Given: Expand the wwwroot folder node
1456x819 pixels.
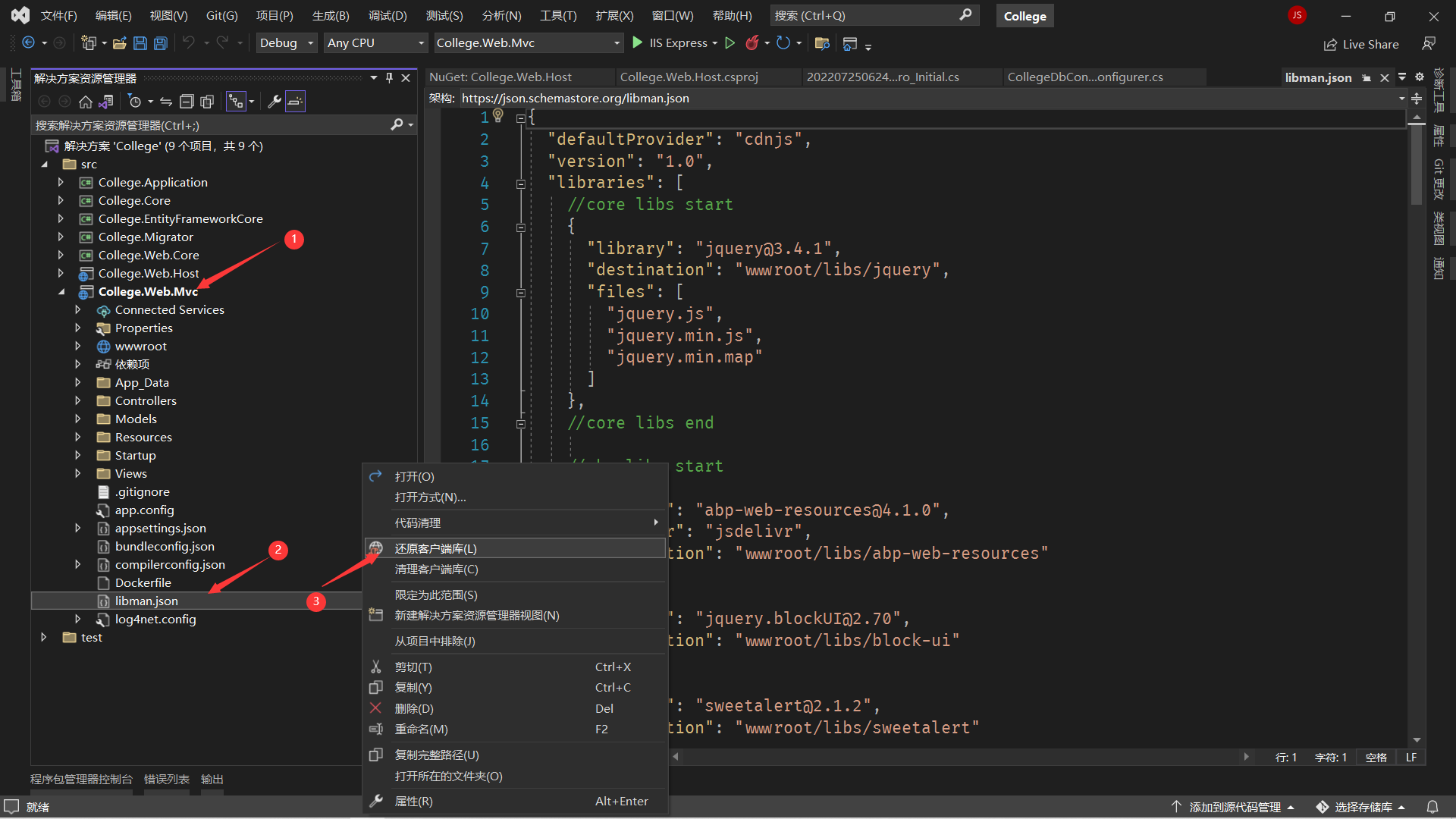Looking at the screenshot, I should pyautogui.click(x=77, y=347).
